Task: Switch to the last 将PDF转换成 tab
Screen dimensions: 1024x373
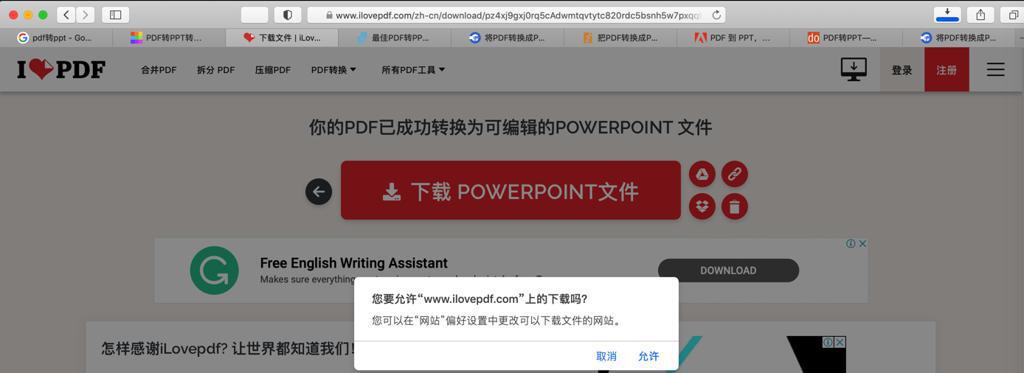Action: (959, 38)
